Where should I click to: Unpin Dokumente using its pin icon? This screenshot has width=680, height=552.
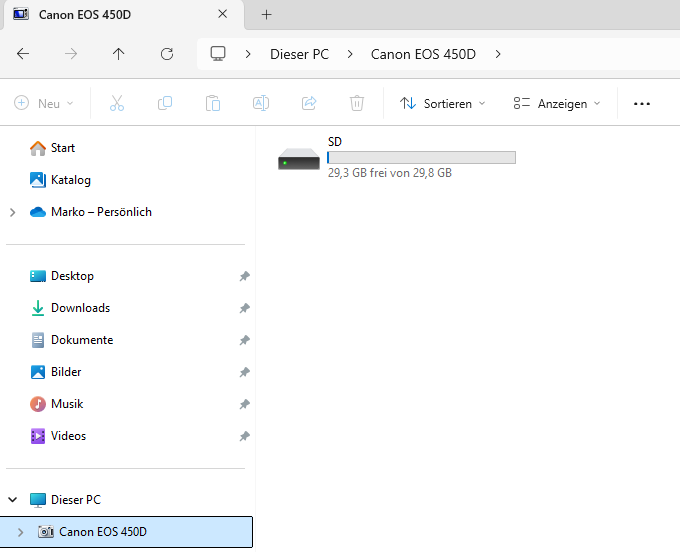pyautogui.click(x=245, y=340)
